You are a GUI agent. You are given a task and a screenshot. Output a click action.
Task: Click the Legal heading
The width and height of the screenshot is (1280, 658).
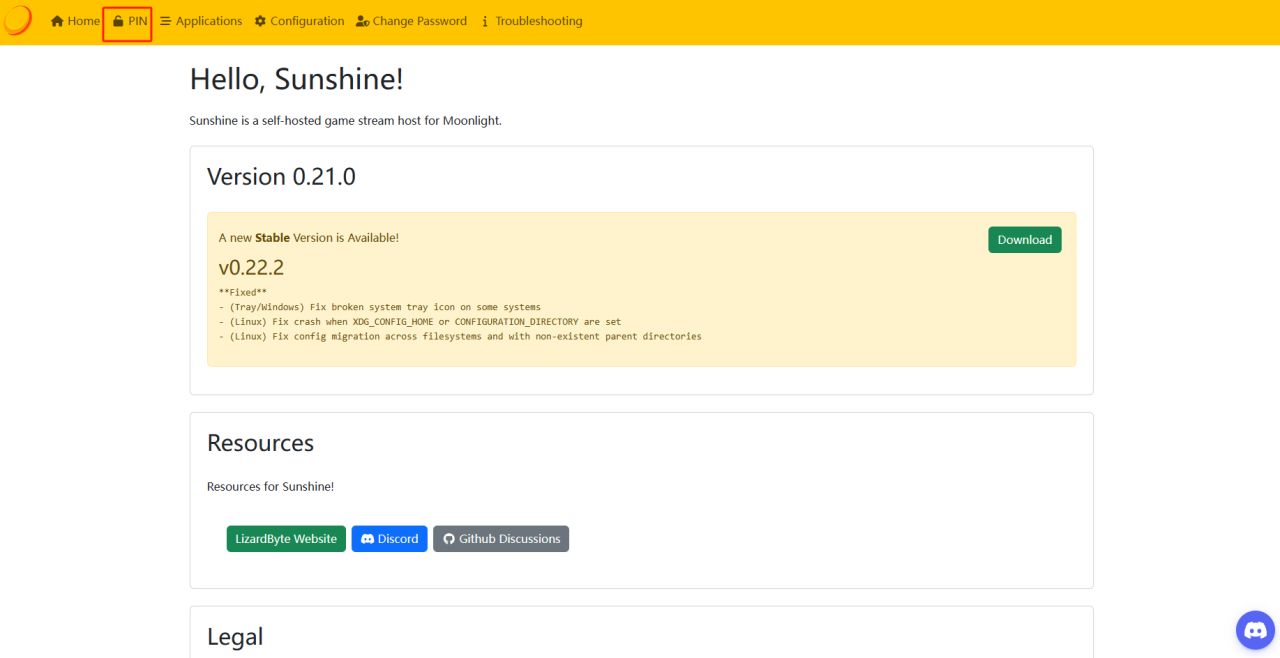point(235,637)
